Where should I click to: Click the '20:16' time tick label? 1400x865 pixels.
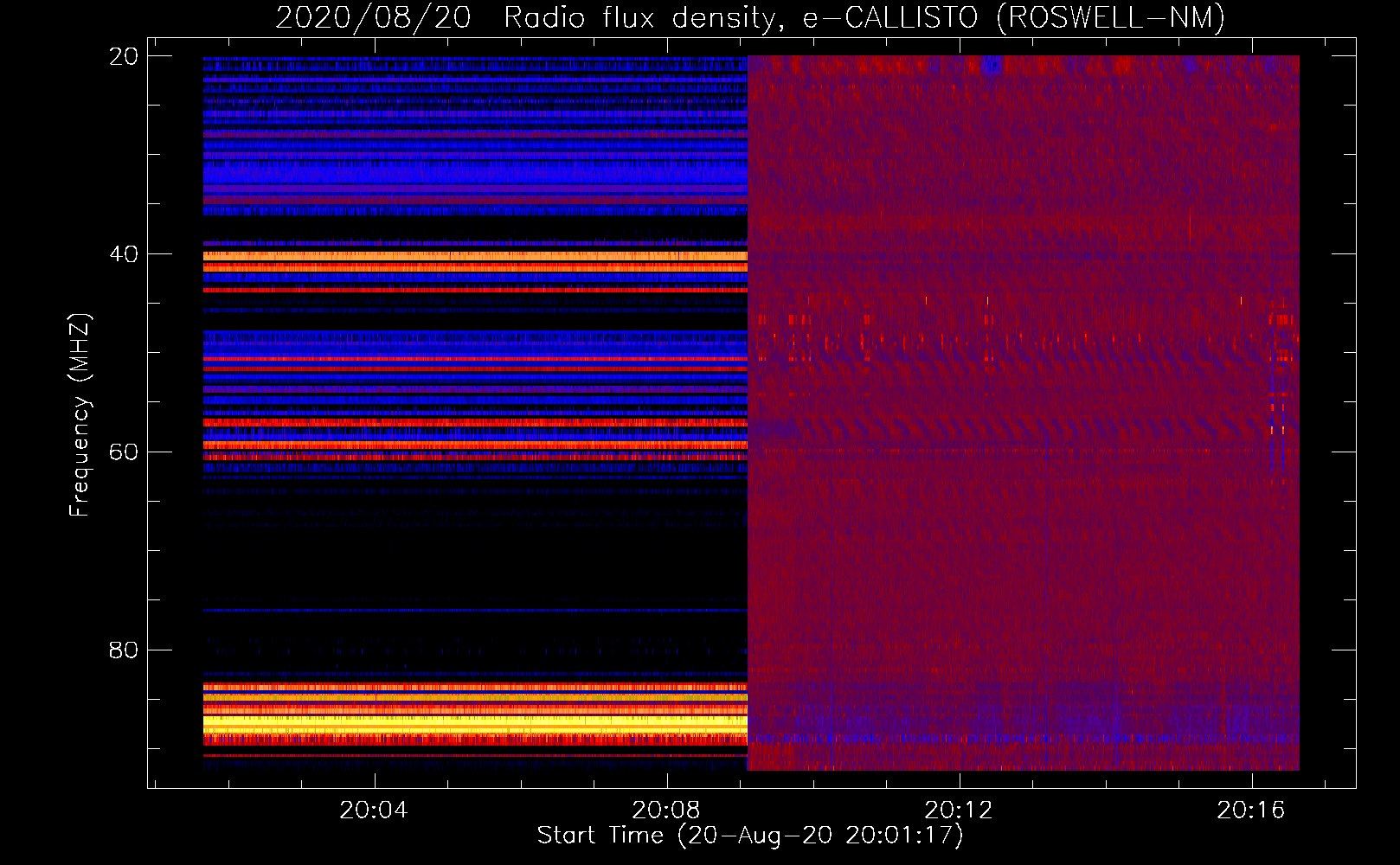[x=1251, y=811]
